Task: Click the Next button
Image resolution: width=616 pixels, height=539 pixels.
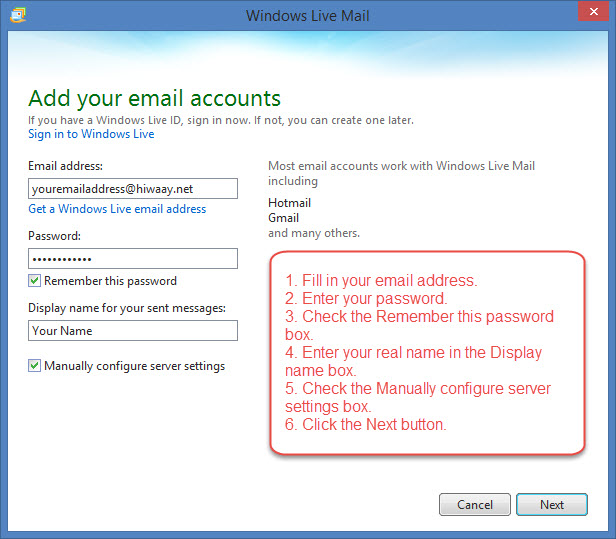Action: [x=552, y=505]
